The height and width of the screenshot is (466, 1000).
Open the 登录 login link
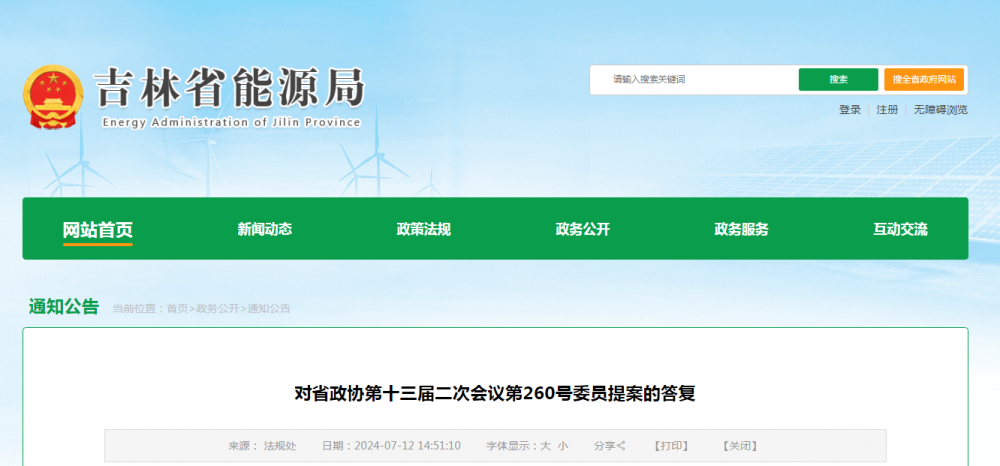pos(850,110)
